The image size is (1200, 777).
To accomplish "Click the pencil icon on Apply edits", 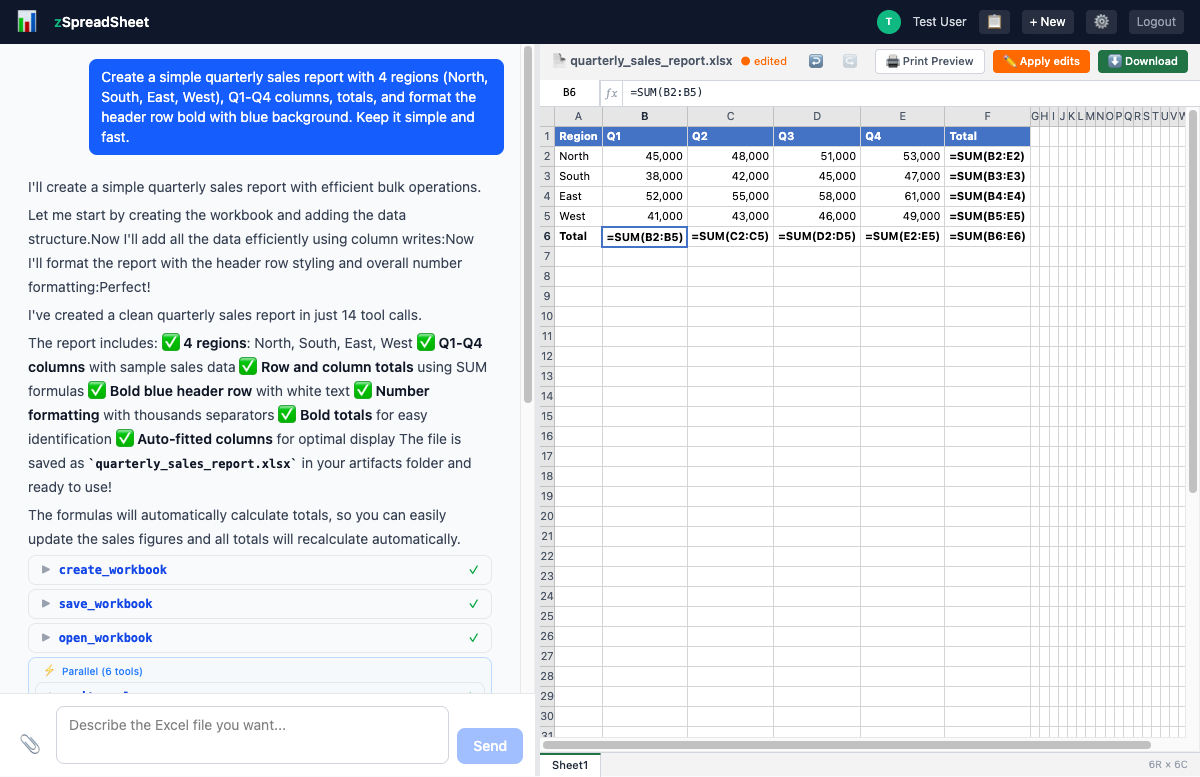I will tap(1008, 61).
